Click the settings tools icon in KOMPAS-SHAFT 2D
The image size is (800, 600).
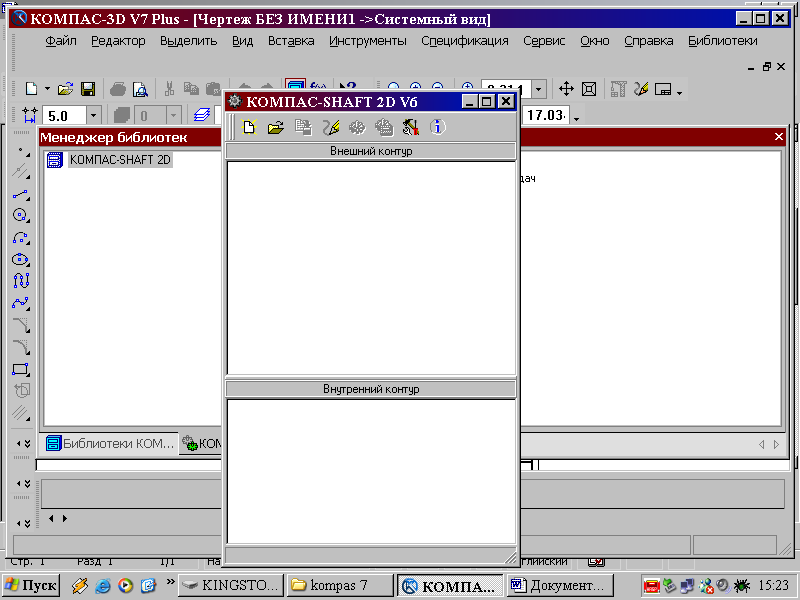coord(410,127)
